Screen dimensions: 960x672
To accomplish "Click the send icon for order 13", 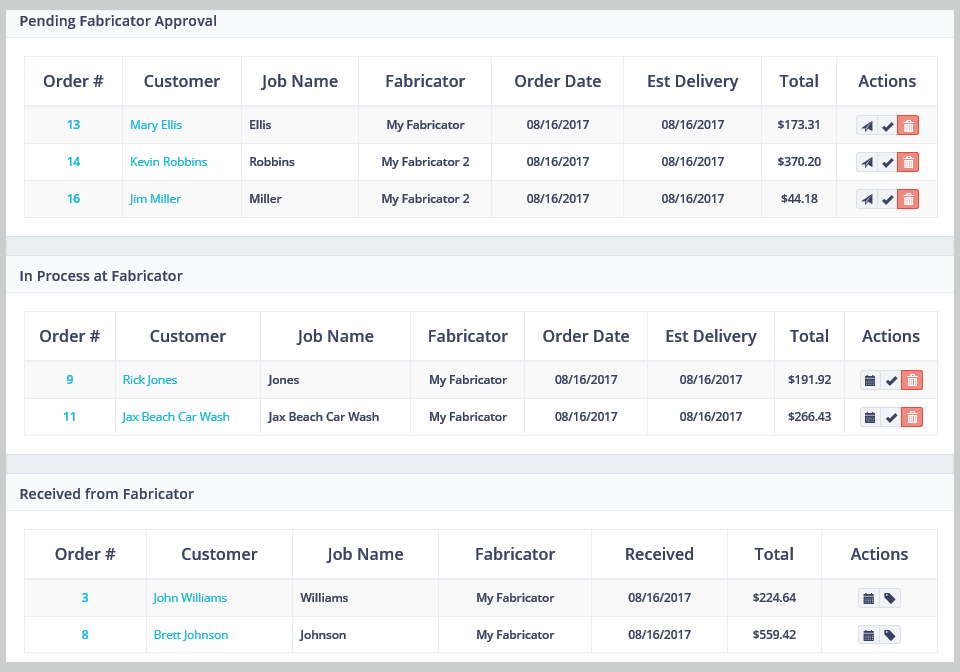I will [866, 125].
